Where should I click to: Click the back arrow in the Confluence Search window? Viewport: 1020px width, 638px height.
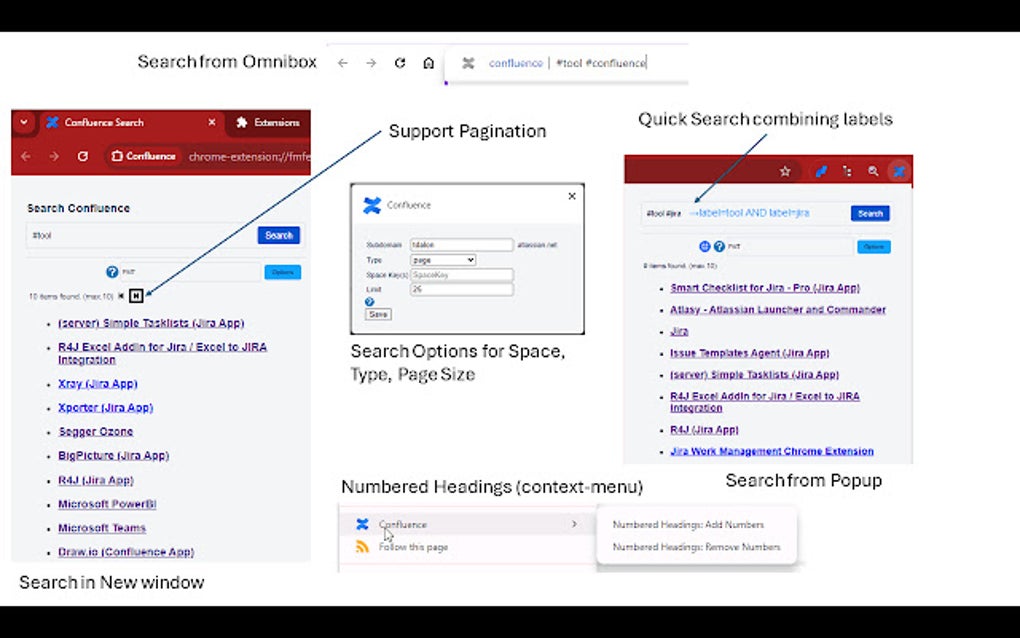click(x=24, y=156)
